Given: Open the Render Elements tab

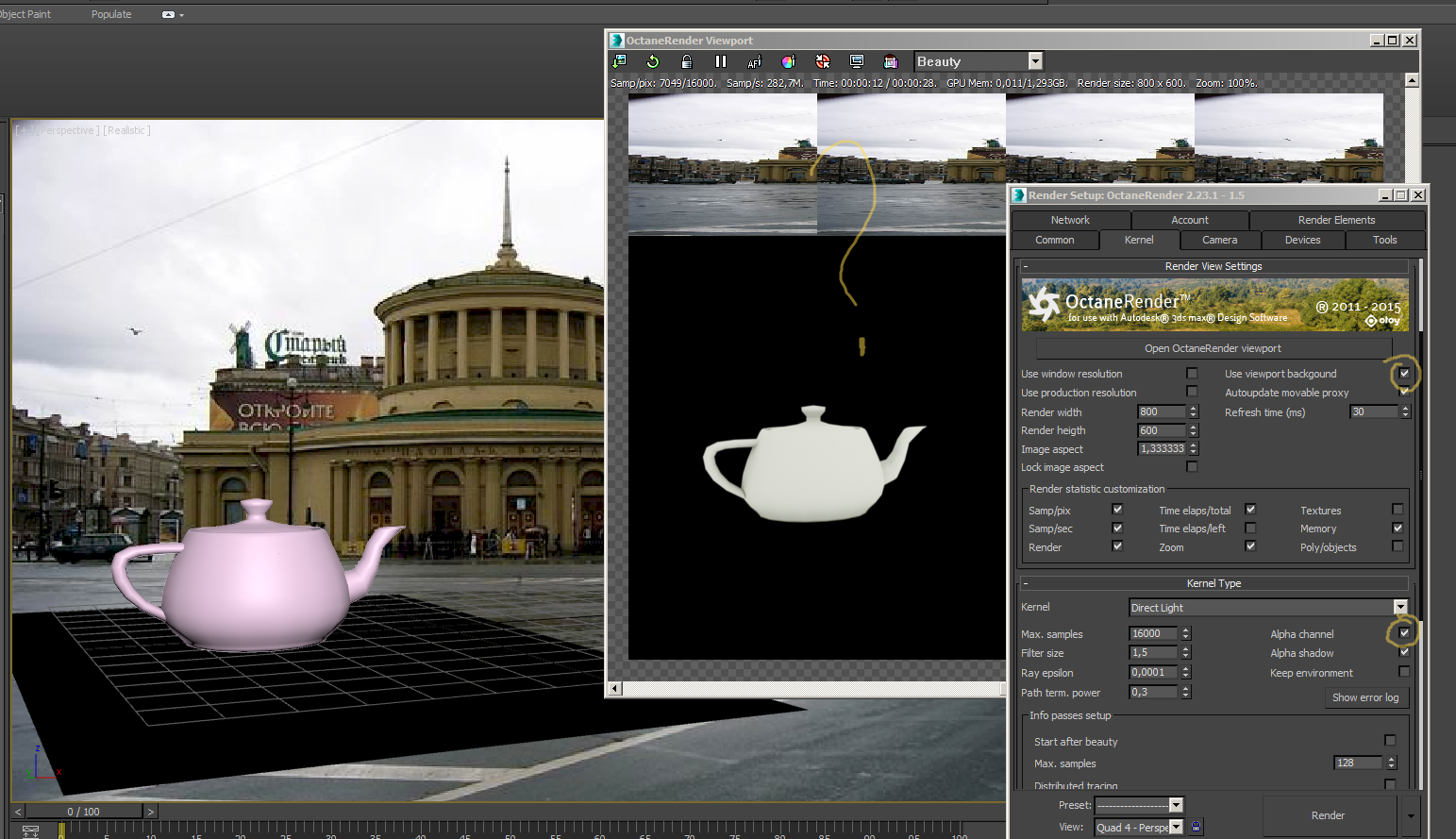Looking at the screenshot, I should (x=1336, y=220).
